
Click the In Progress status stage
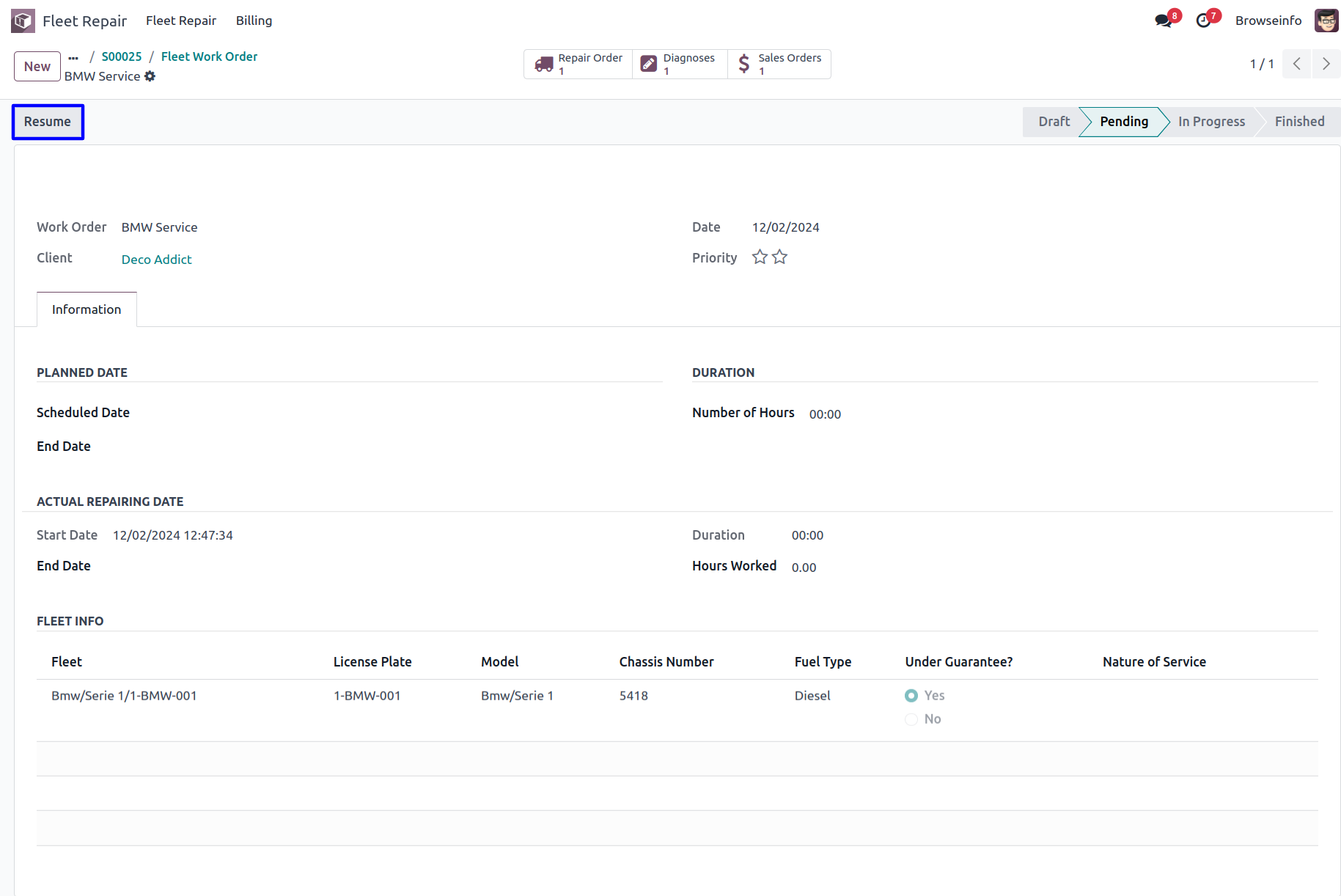click(x=1211, y=122)
